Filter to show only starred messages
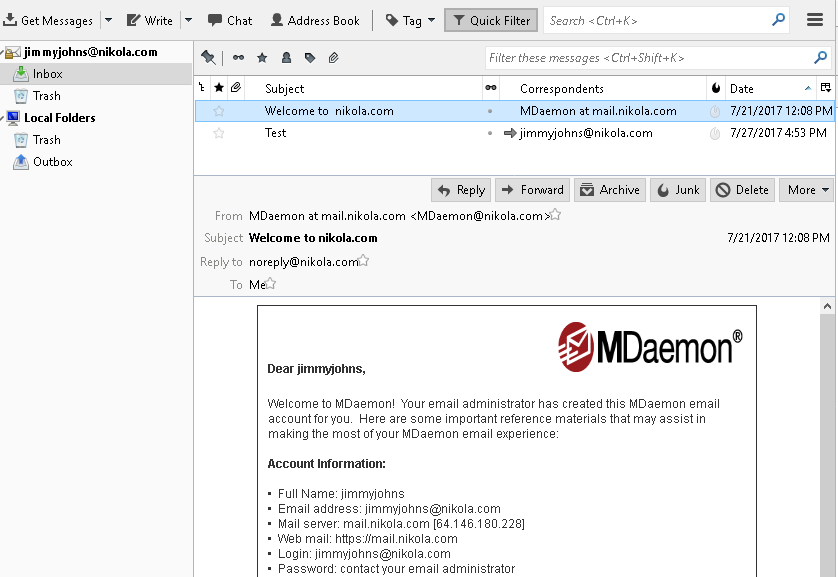 pyautogui.click(x=262, y=57)
